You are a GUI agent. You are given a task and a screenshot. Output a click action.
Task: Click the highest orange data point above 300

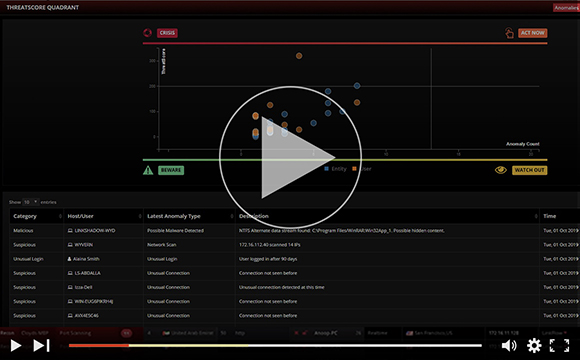coord(299,56)
